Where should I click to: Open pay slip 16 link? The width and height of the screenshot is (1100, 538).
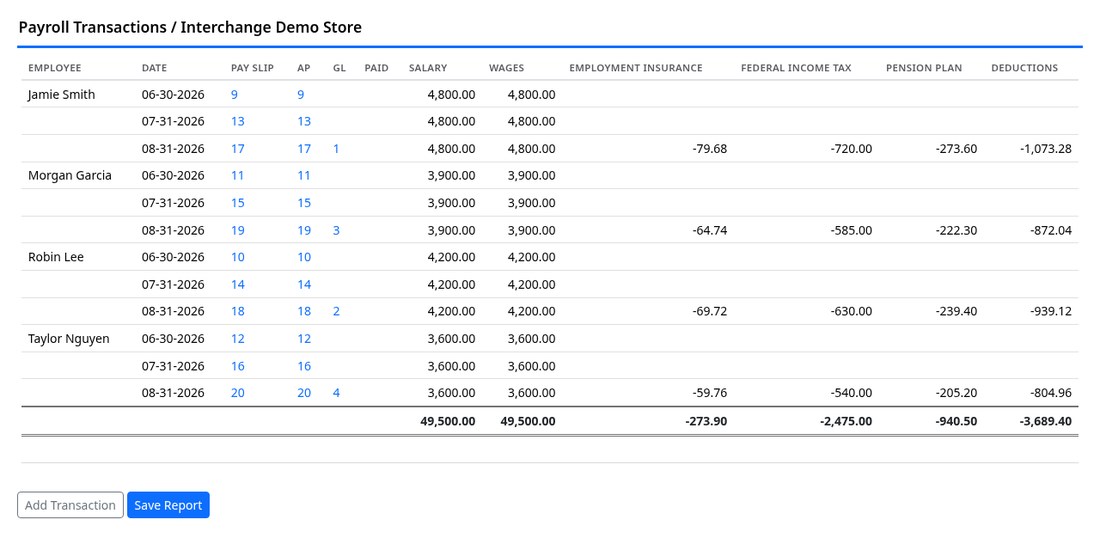click(x=238, y=365)
